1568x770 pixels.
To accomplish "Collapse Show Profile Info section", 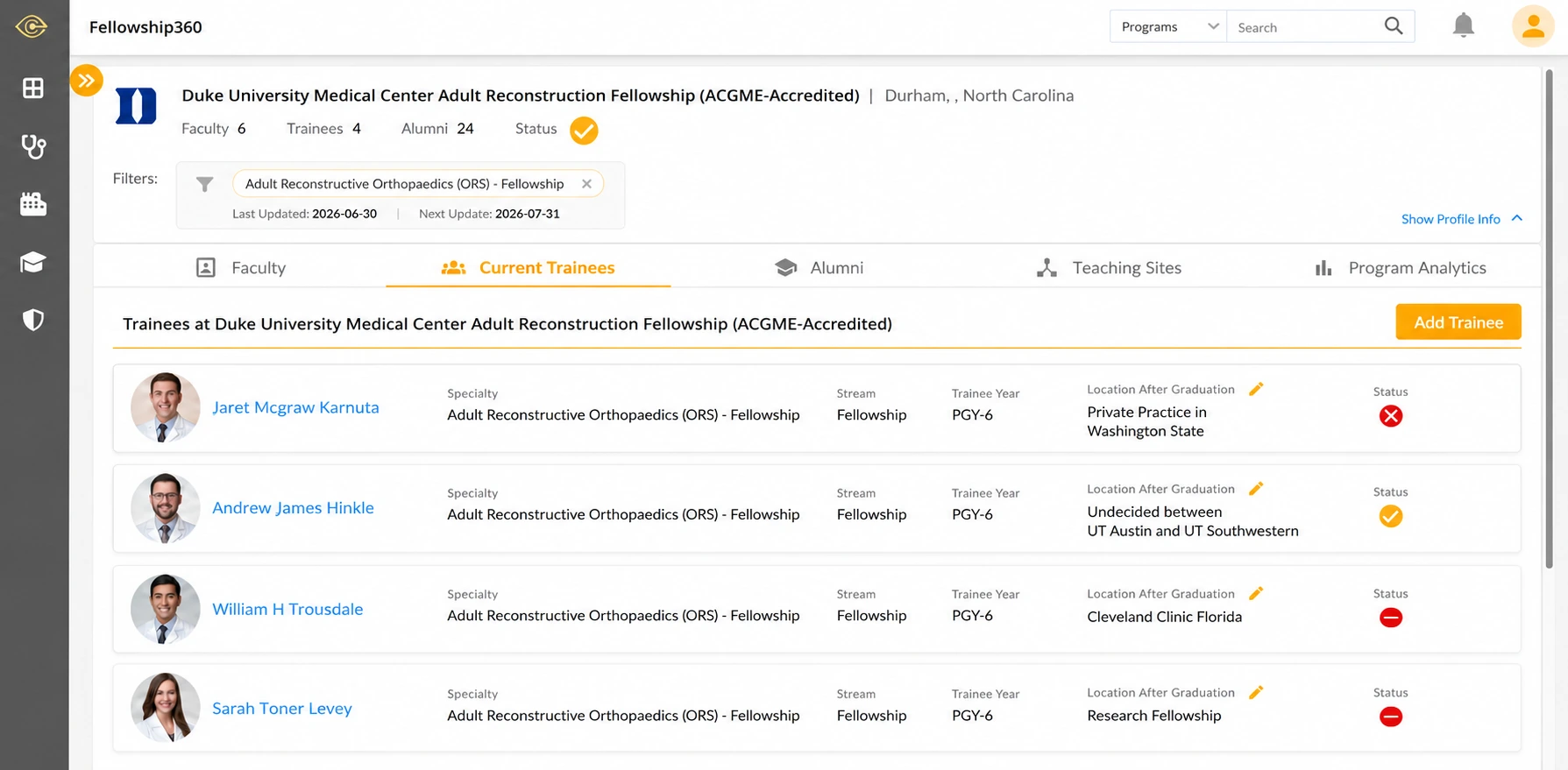I will 1462,219.
